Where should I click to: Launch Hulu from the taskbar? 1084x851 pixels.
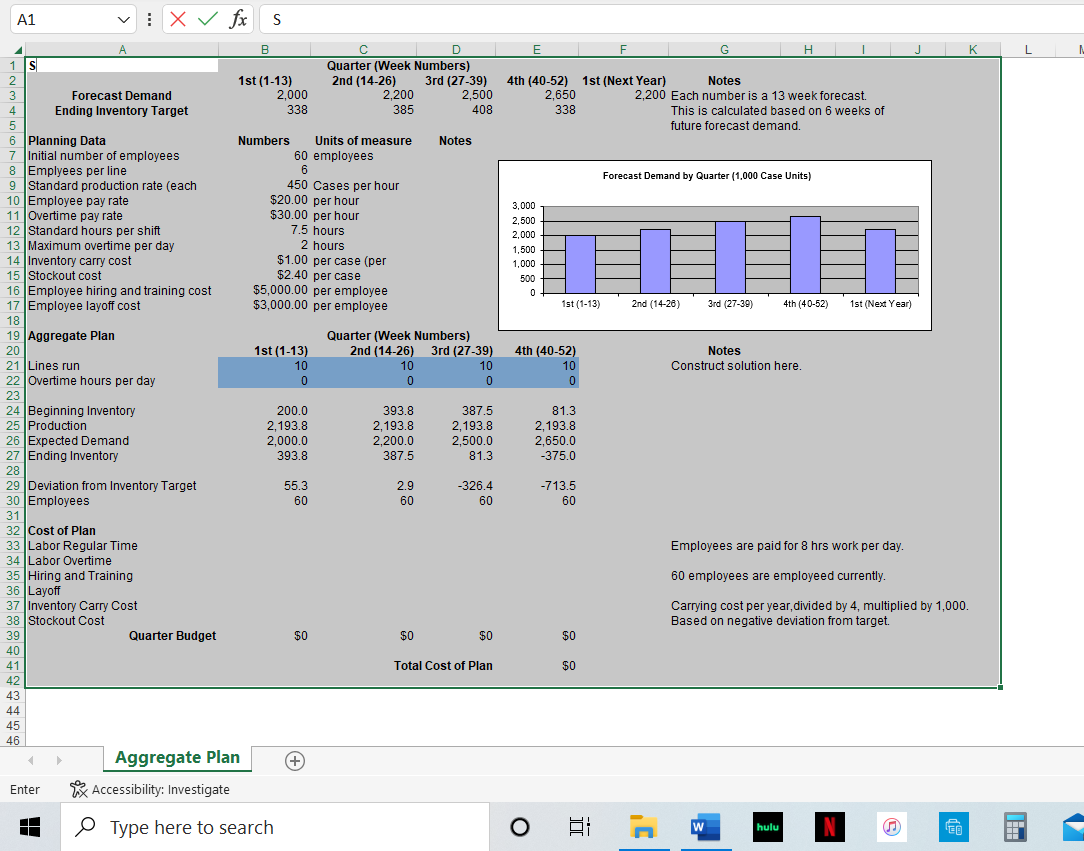(767, 827)
